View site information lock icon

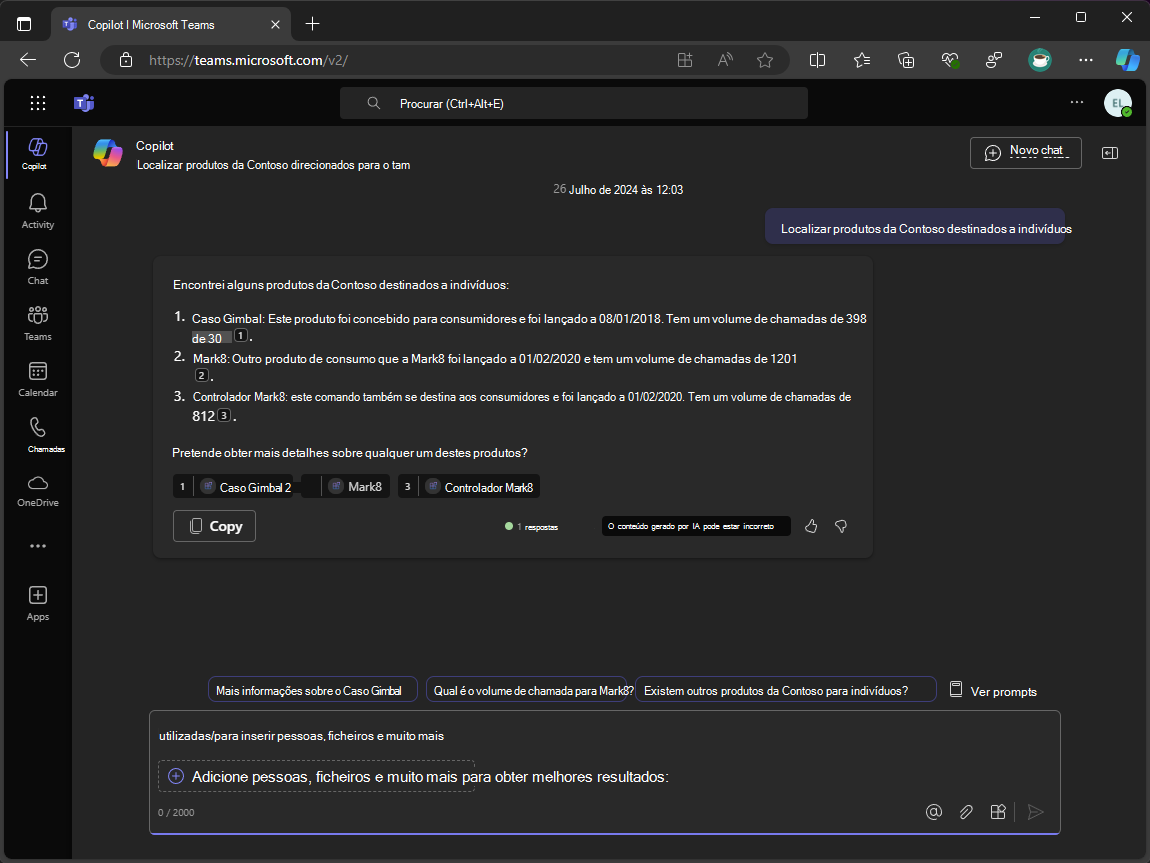tap(126, 60)
